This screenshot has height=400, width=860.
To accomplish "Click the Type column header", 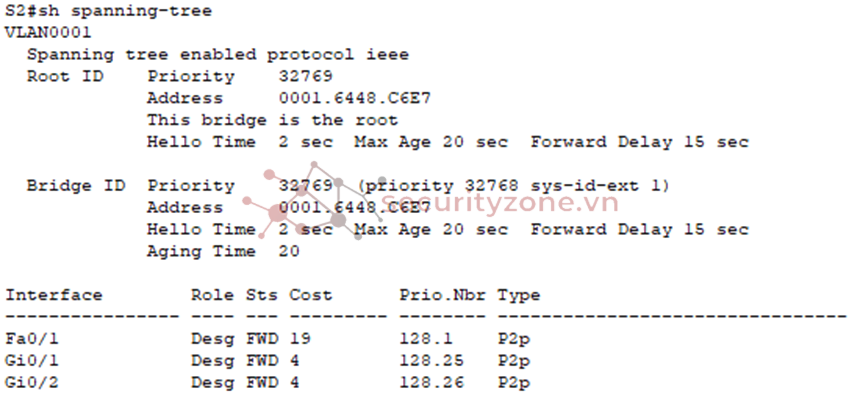I will 519,295.
